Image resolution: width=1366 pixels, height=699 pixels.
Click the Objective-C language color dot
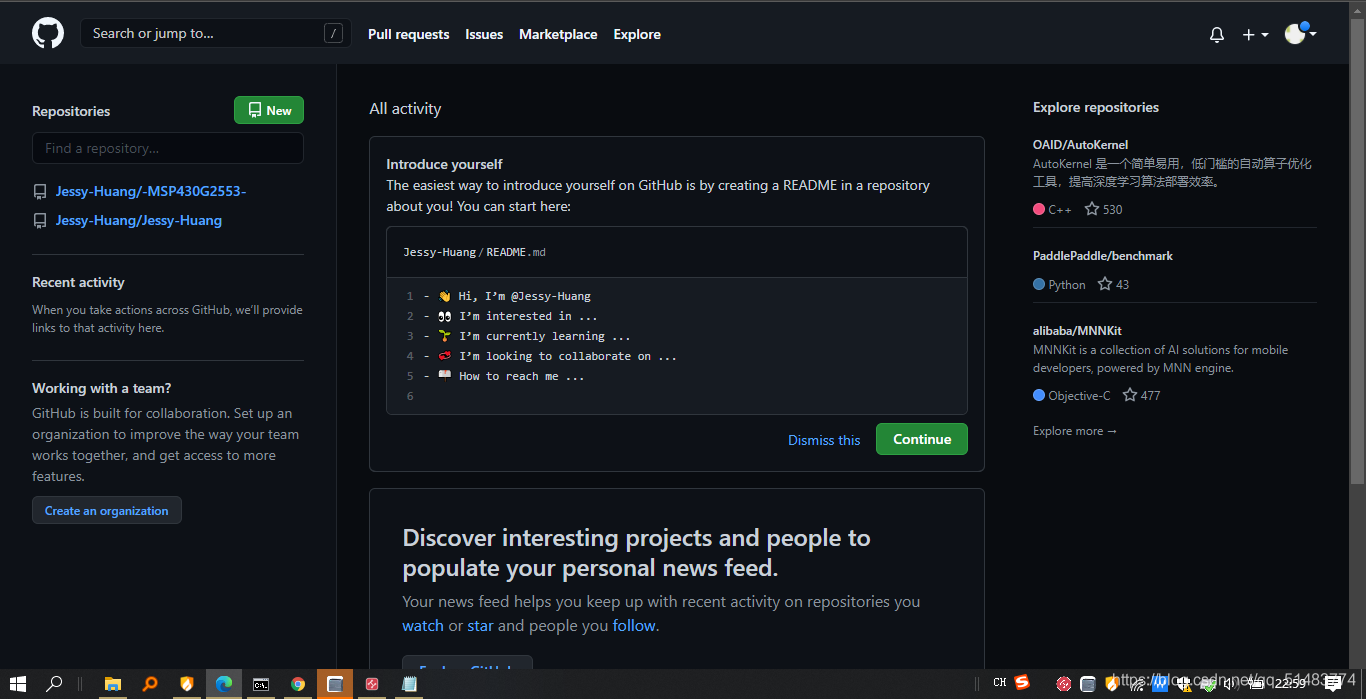click(1039, 396)
